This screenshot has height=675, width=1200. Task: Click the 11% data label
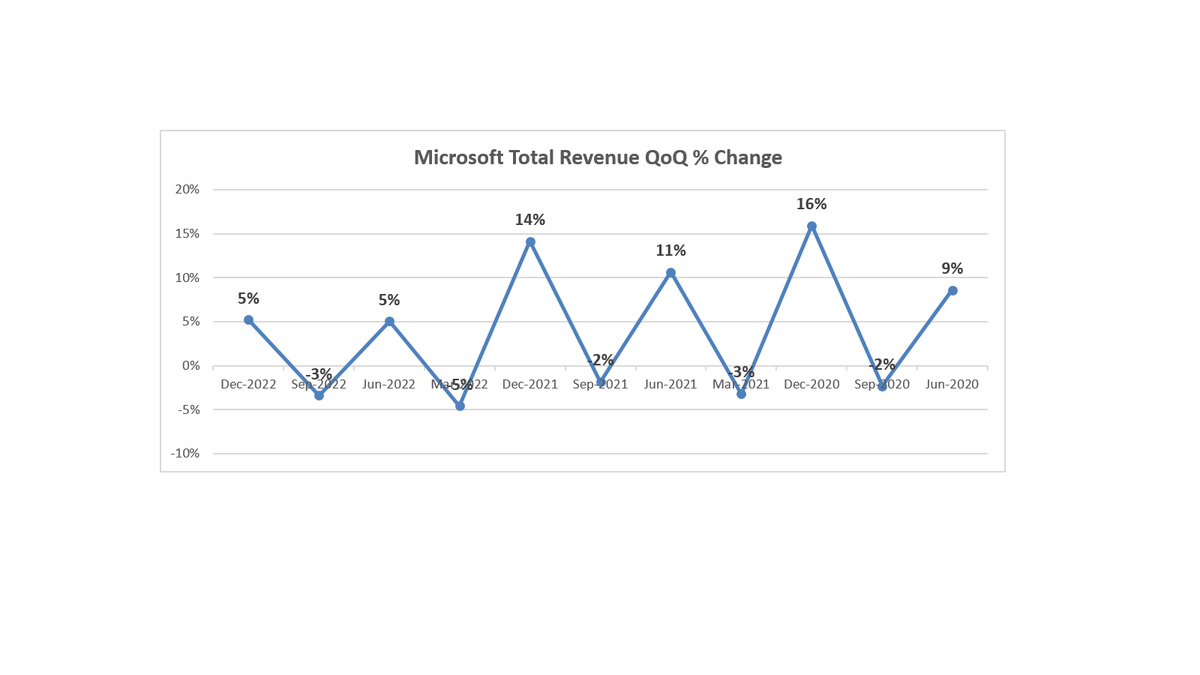coord(671,251)
